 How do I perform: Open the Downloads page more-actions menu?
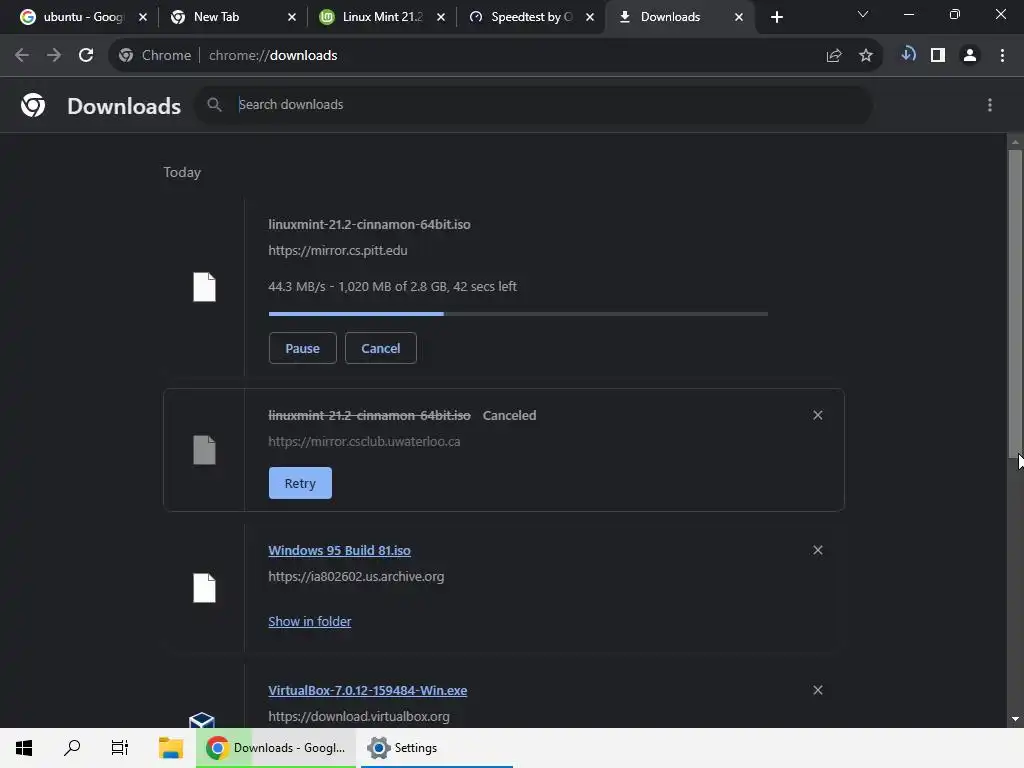coord(990,105)
